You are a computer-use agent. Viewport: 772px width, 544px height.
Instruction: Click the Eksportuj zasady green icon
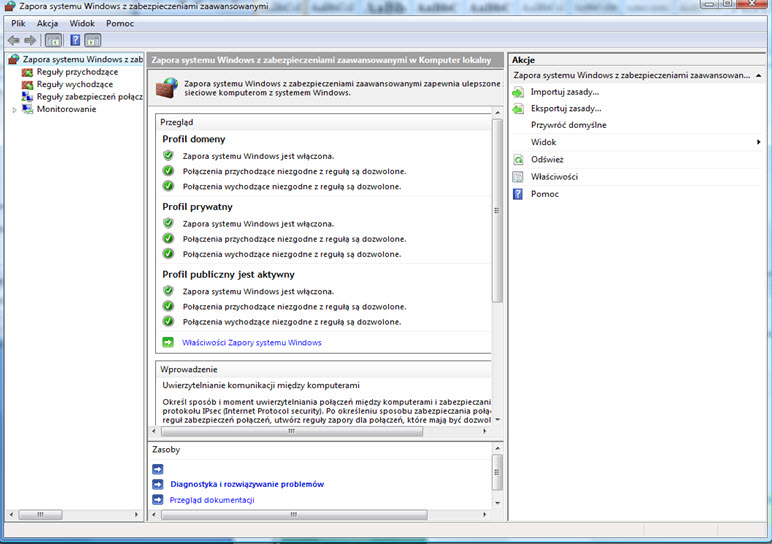[x=518, y=109]
